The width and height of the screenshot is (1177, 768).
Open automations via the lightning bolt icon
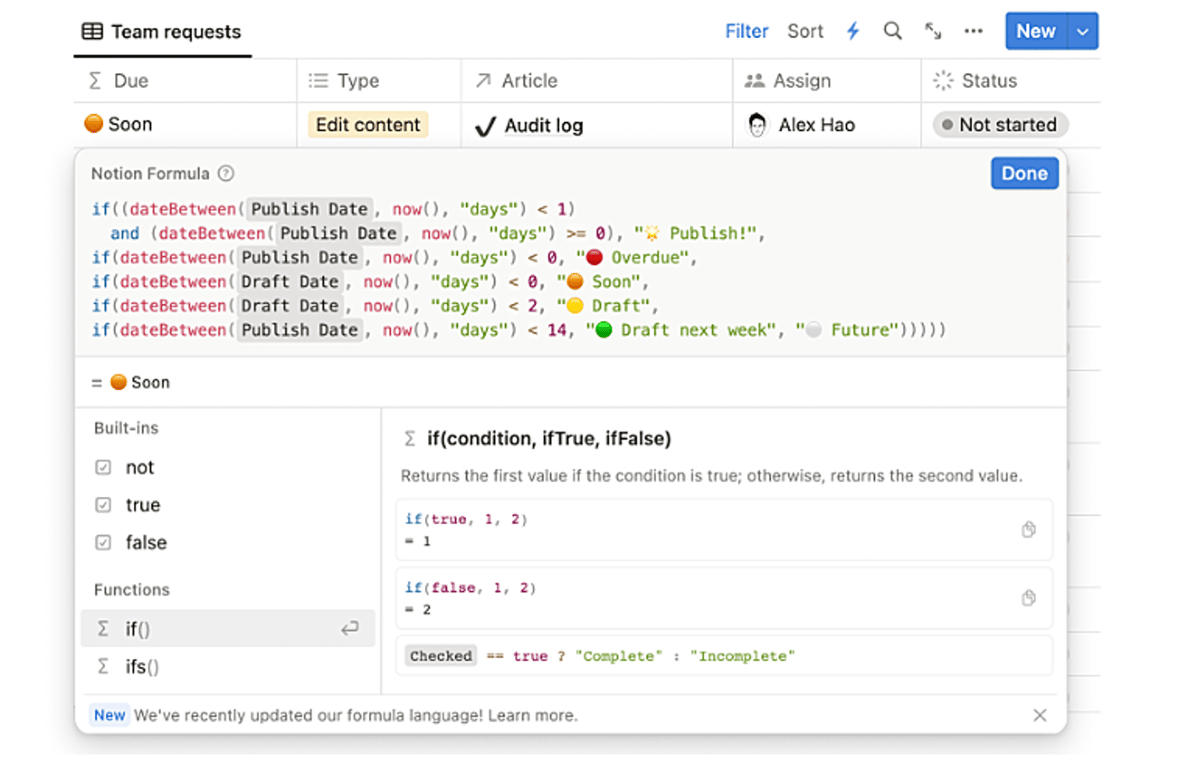pos(853,31)
